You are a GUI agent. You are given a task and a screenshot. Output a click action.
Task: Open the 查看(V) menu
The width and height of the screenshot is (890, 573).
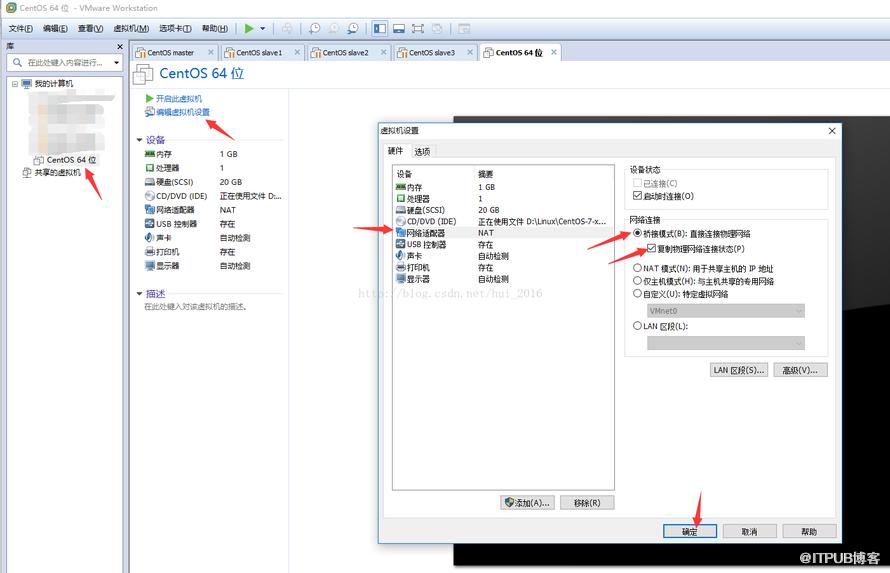(x=90, y=28)
